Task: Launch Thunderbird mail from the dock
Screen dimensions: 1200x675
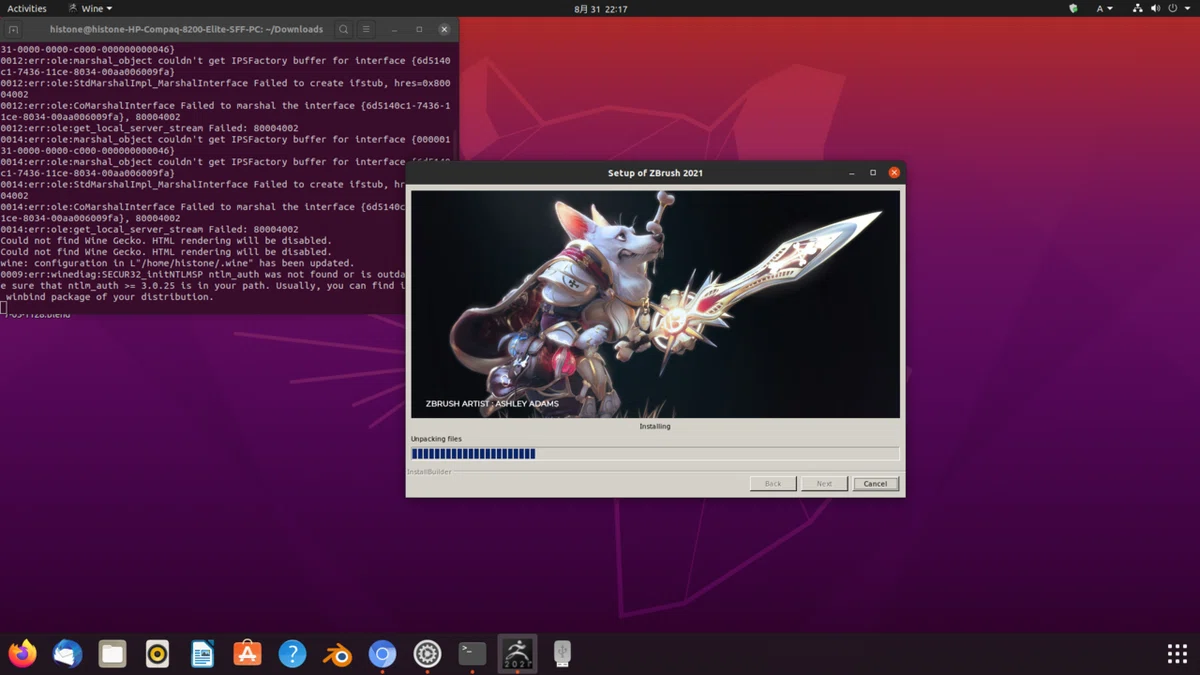Action: coord(67,654)
